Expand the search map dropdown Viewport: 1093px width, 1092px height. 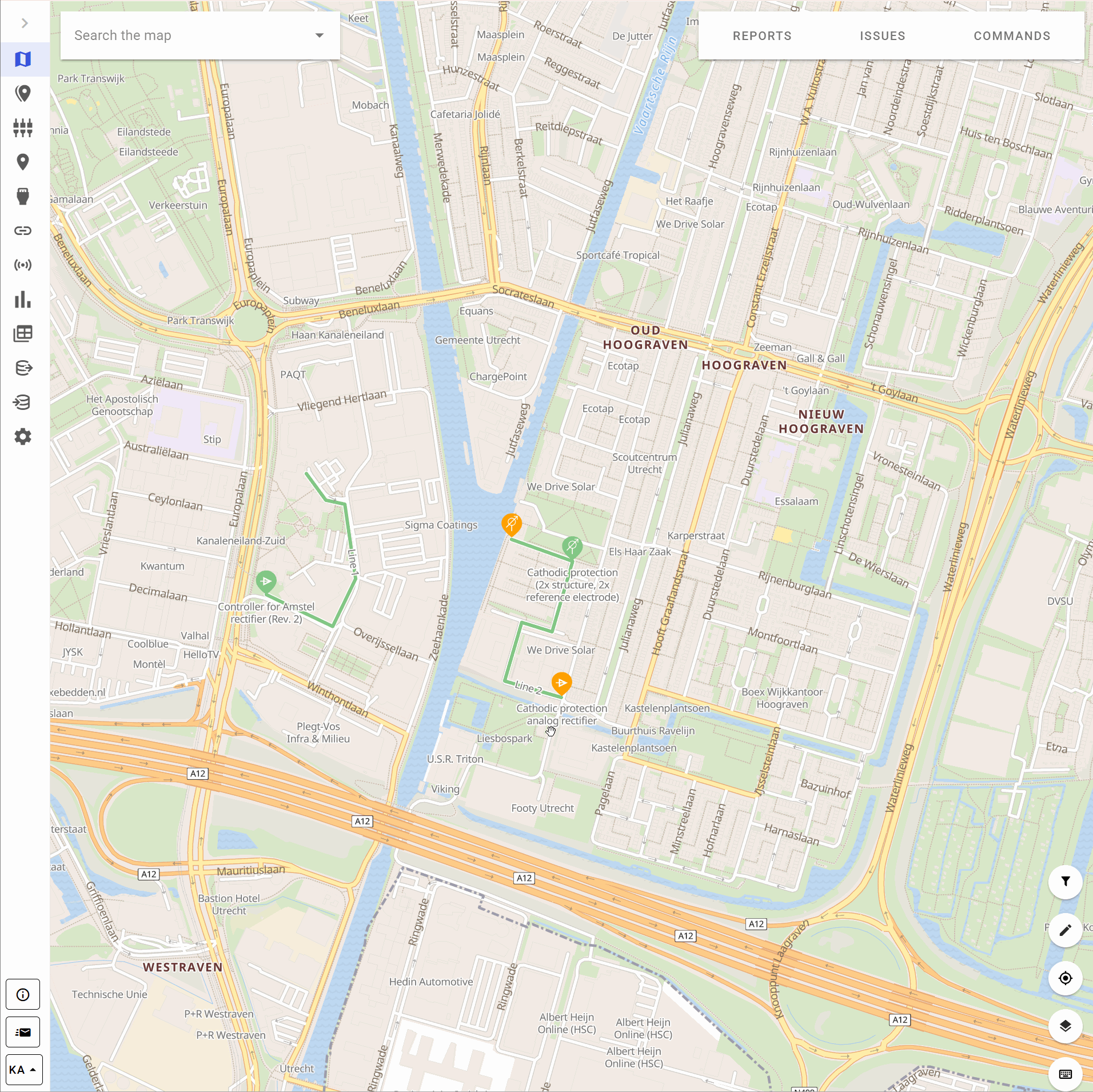click(x=319, y=35)
